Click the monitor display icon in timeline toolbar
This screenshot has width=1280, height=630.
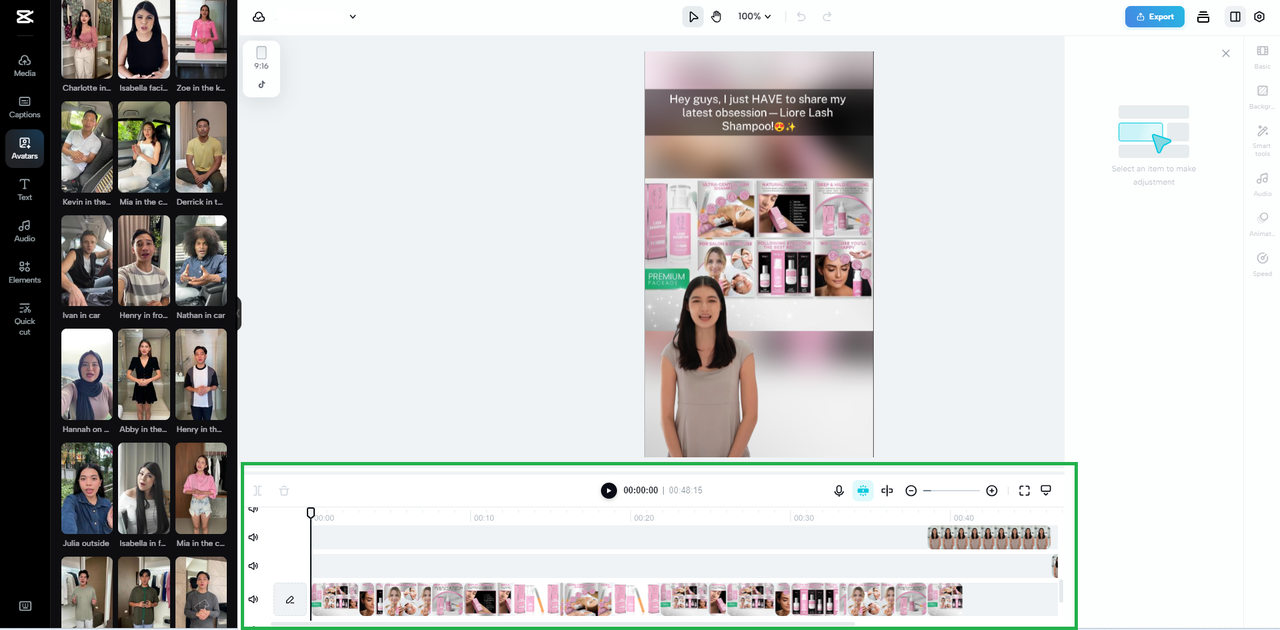1046,490
